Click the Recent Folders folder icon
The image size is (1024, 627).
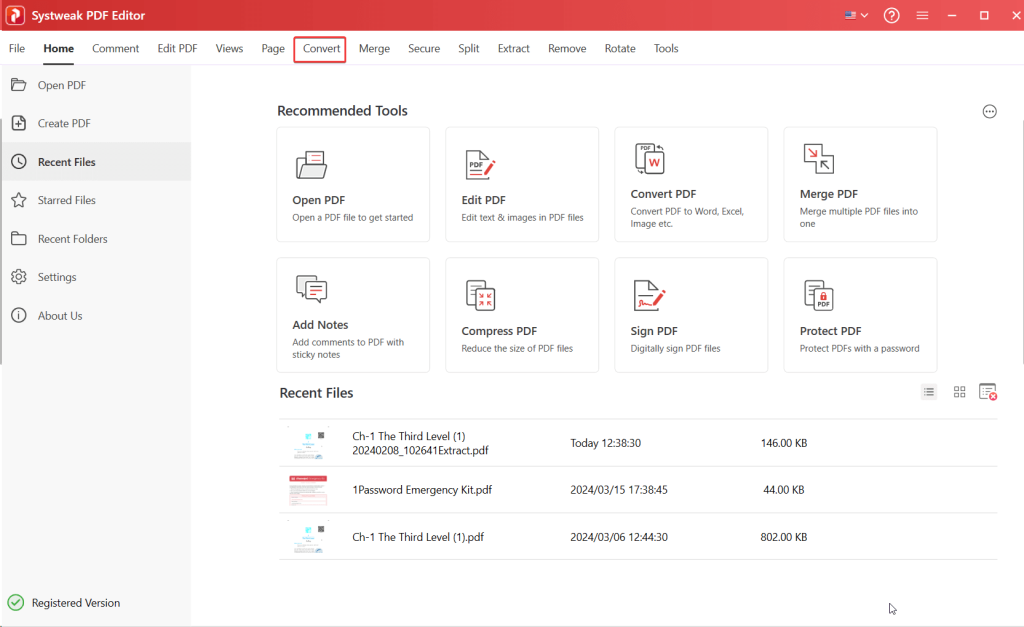tap(19, 238)
